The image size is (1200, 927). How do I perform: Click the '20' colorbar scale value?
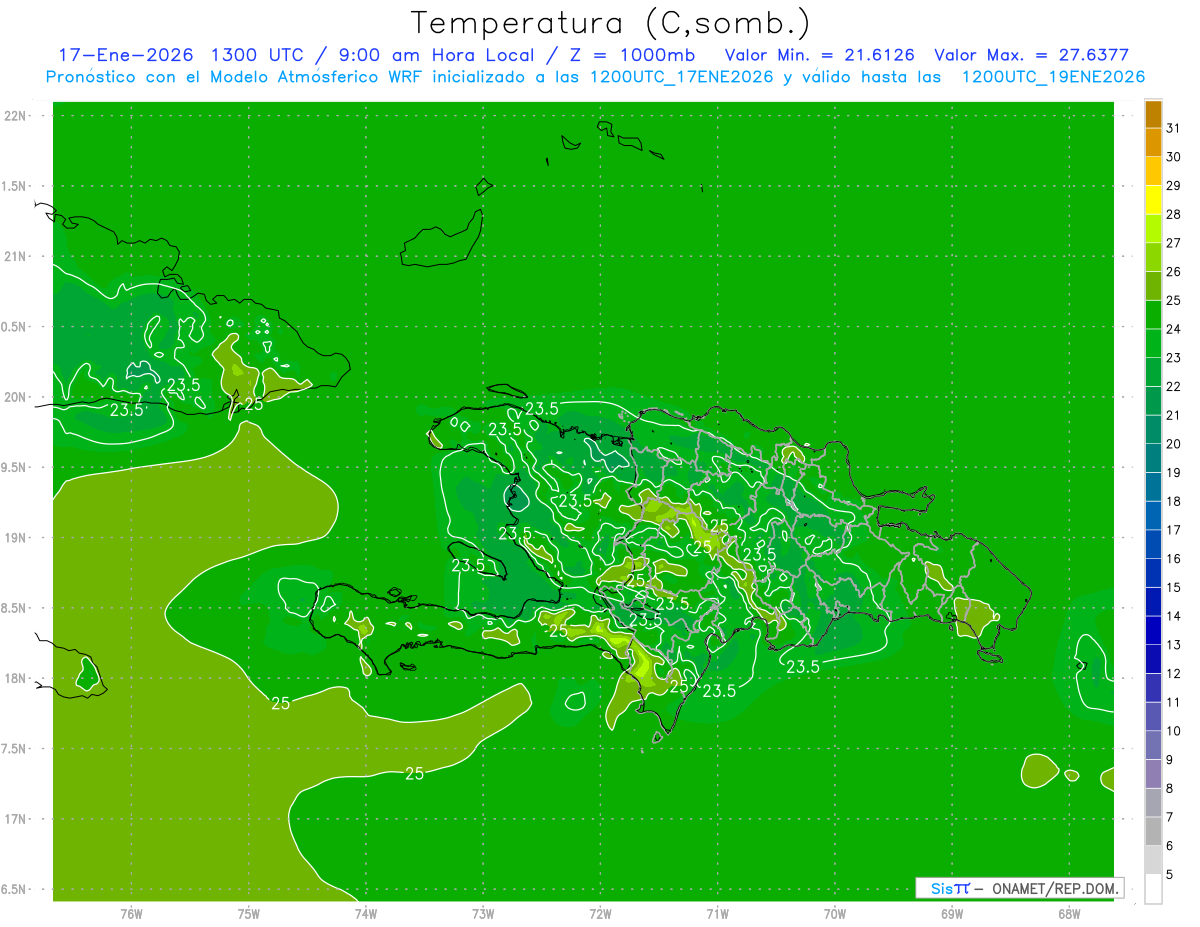1173,444
